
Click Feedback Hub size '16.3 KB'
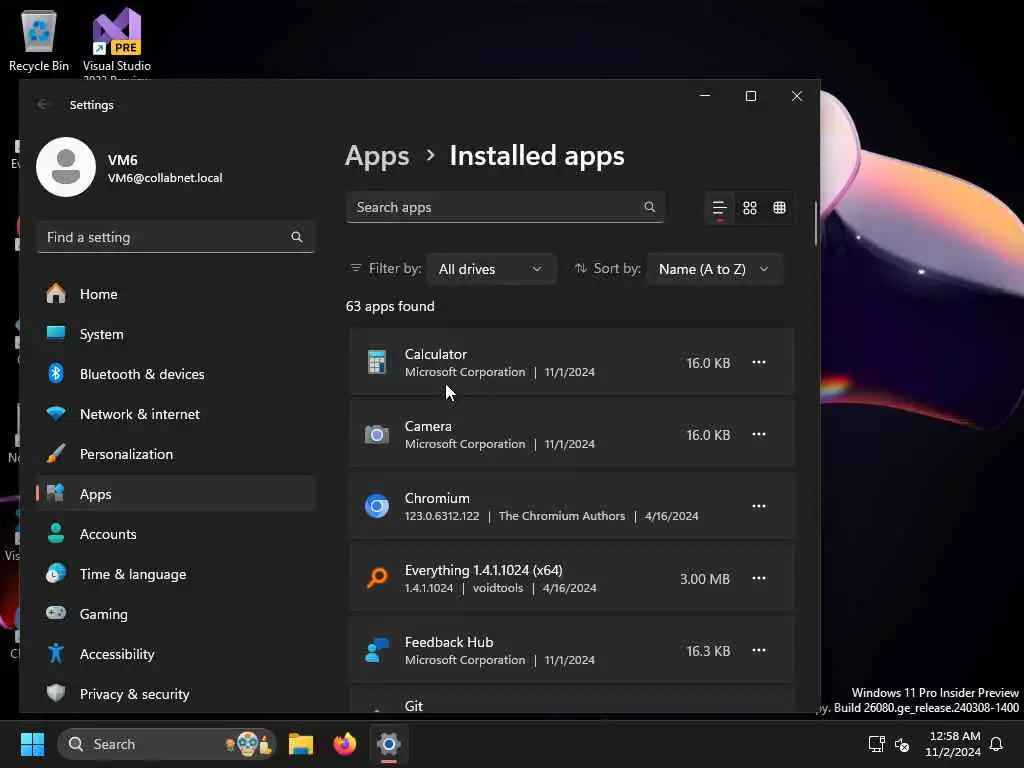[x=708, y=651]
